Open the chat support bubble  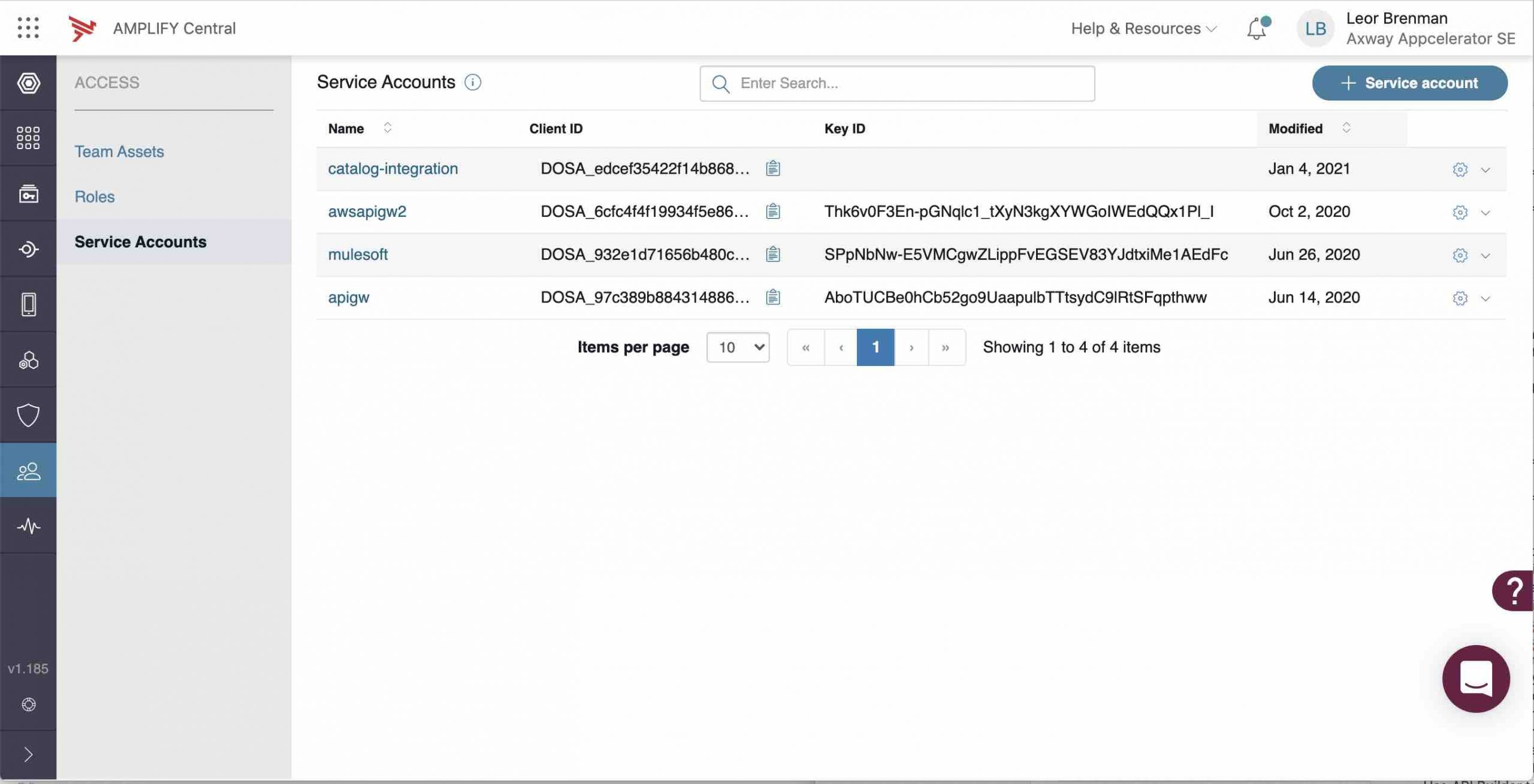click(1476, 679)
